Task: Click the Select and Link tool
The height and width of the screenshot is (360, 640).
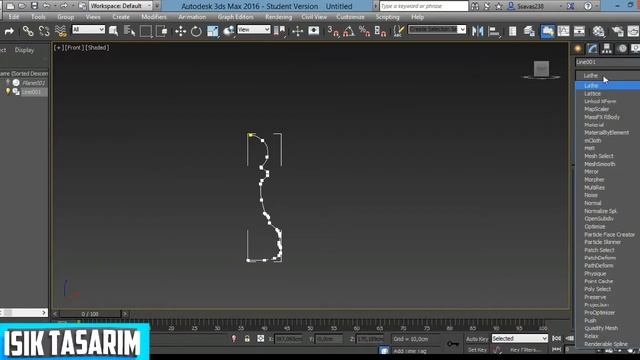Action: coord(28,31)
